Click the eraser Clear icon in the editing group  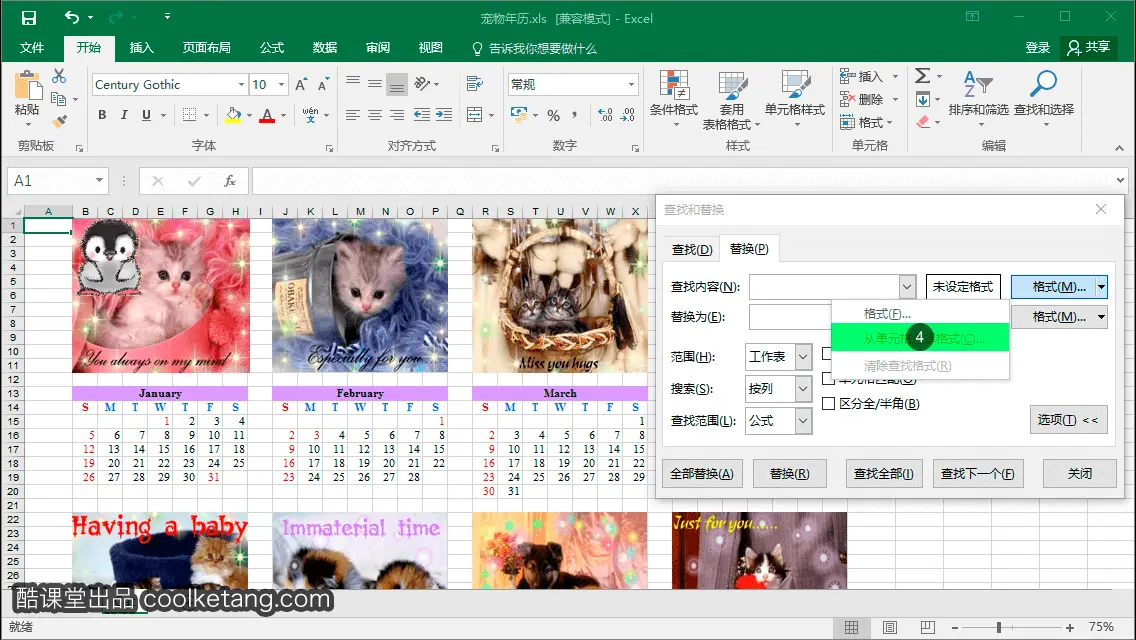pyautogui.click(x=923, y=122)
